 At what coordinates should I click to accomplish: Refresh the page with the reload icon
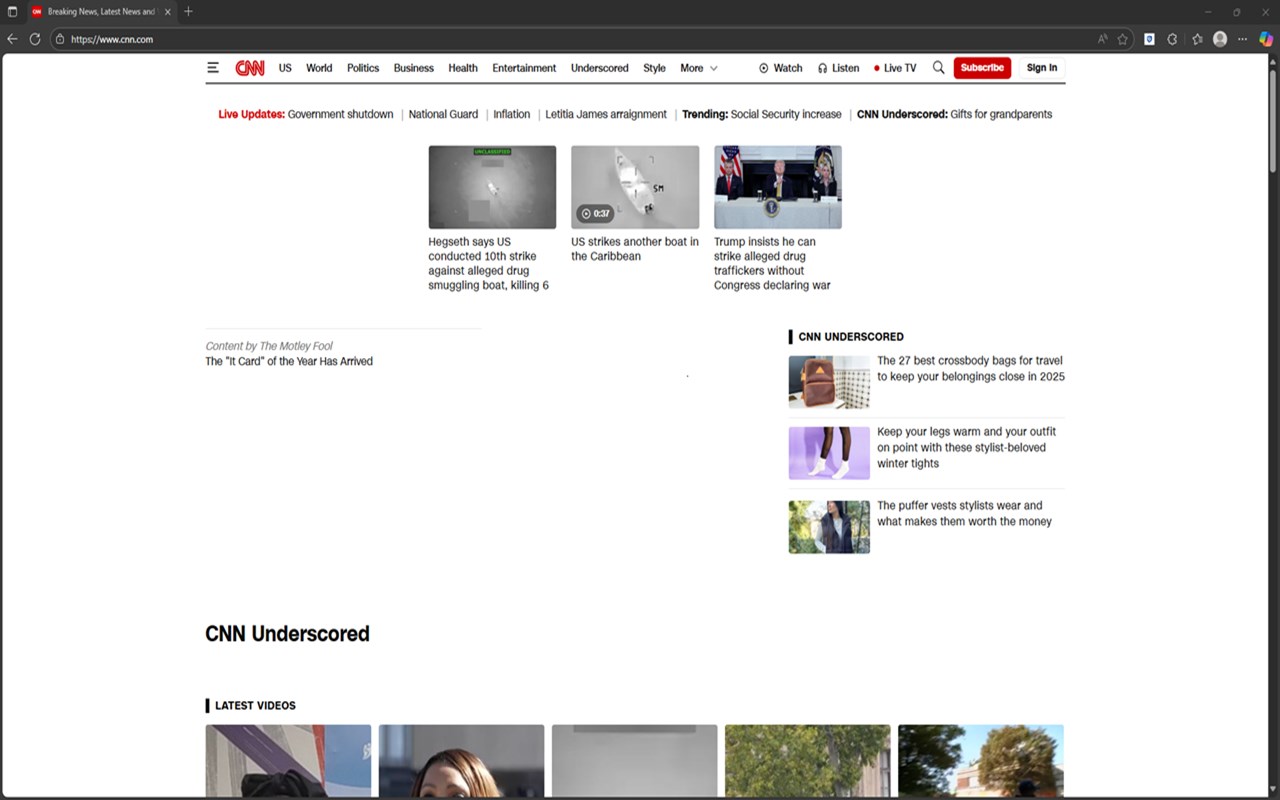coord(35,39)
